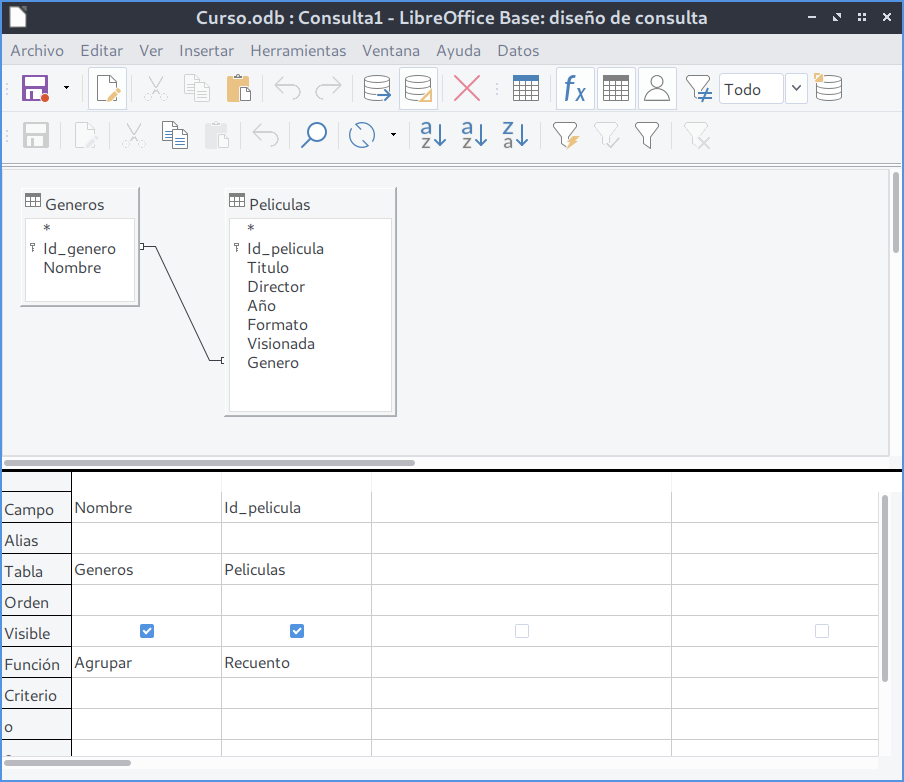The height and width of the screenshot is (782, 904).
Task: Redo the last action
Action: (329, 89)
